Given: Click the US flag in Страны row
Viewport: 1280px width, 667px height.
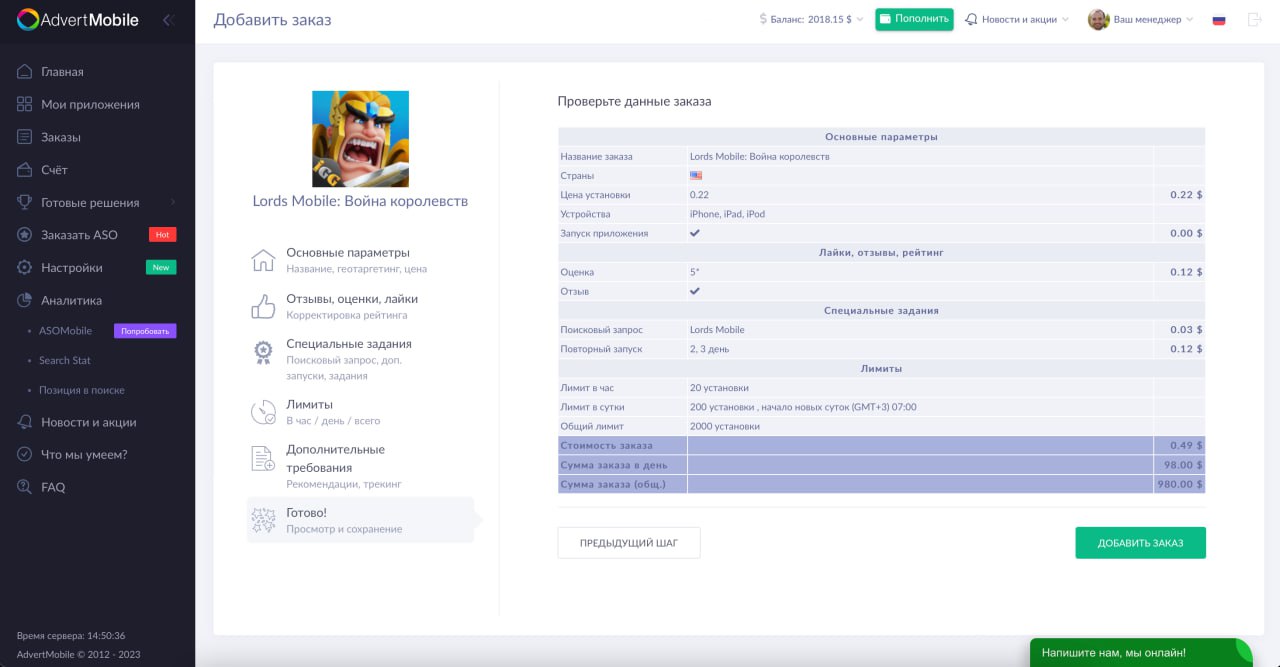Looking at the screenshot, I should [696, 176].
